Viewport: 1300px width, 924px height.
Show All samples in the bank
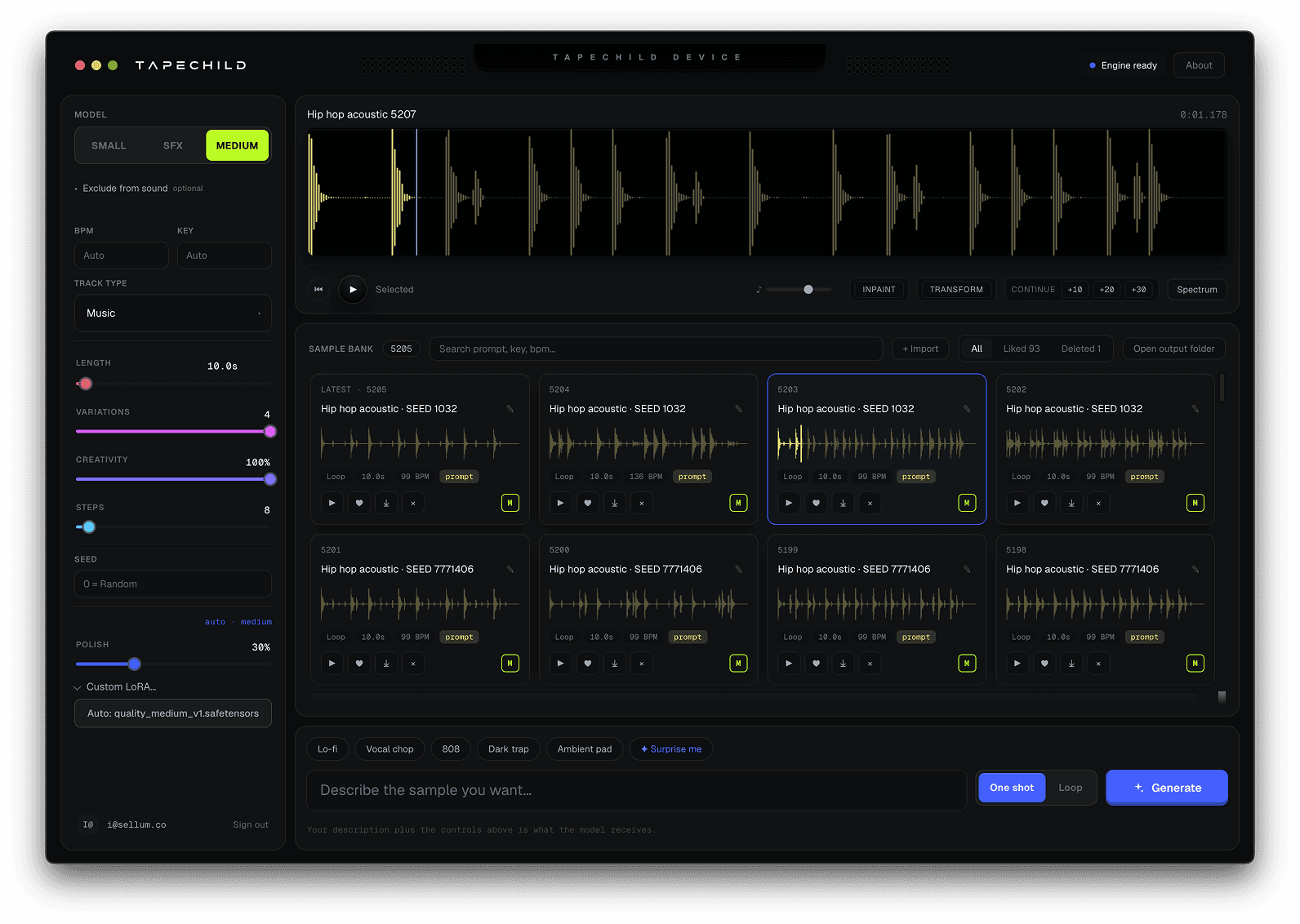(x=977, y=349)
